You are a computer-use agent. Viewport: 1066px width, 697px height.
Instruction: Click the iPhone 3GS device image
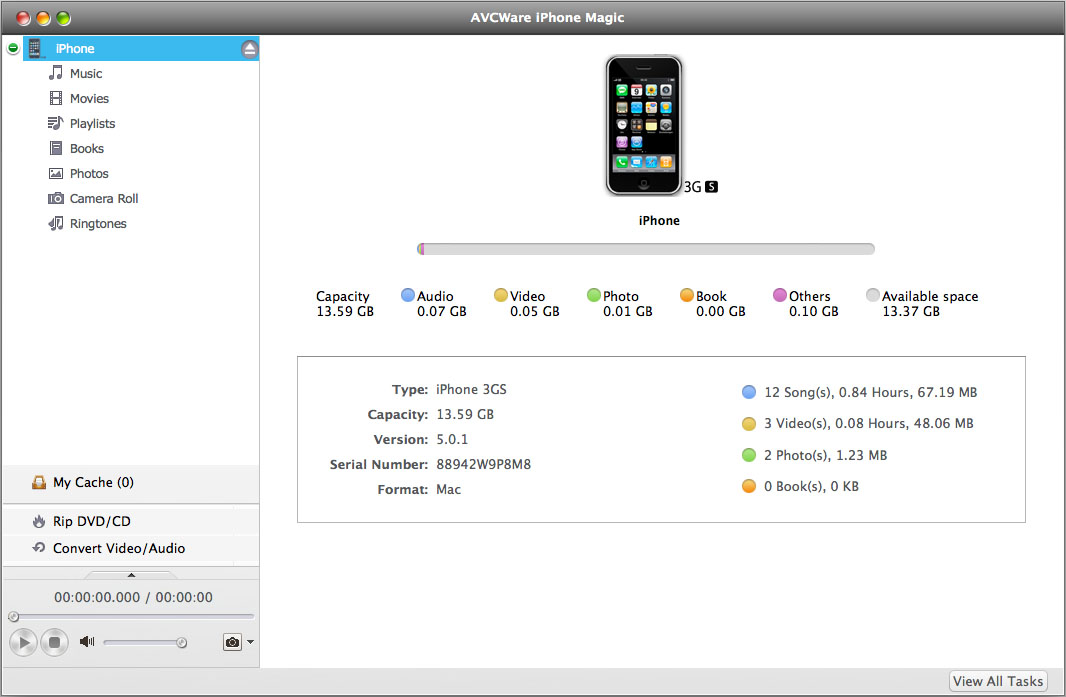click(x=644, y=125)
